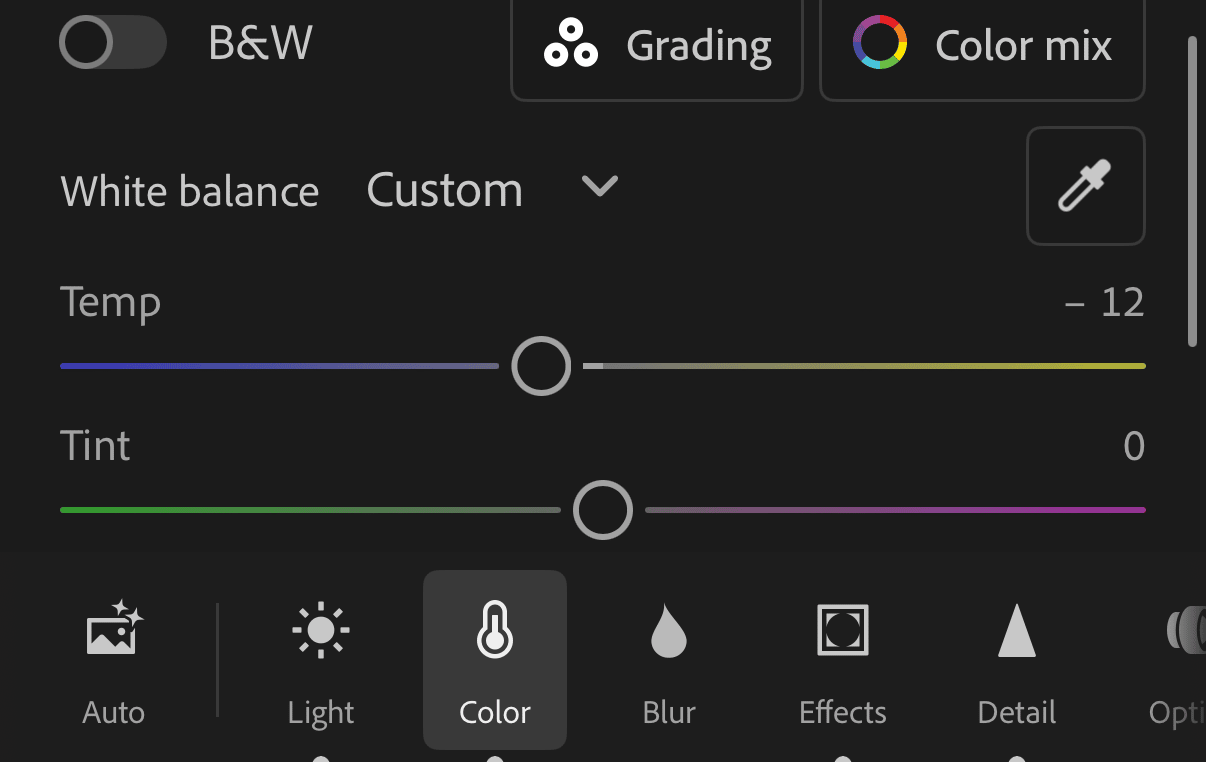Toggle the B&W switch on
The width and height of the screenshot is (1206, 762).
113,44
